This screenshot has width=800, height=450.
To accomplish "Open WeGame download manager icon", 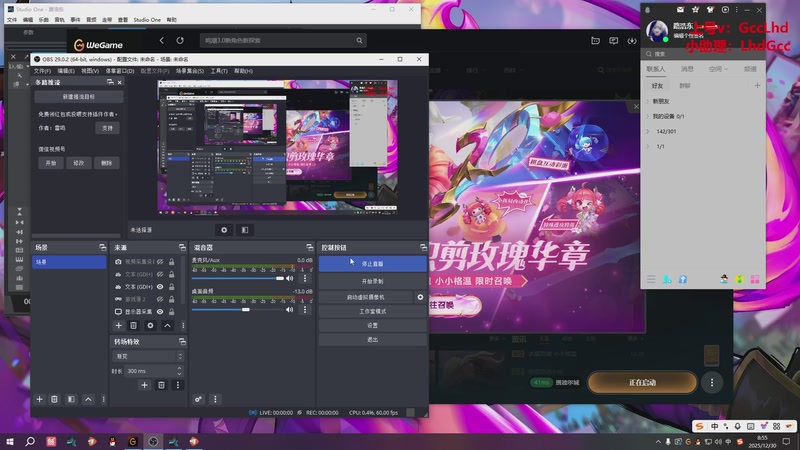I will pos(632,40).
